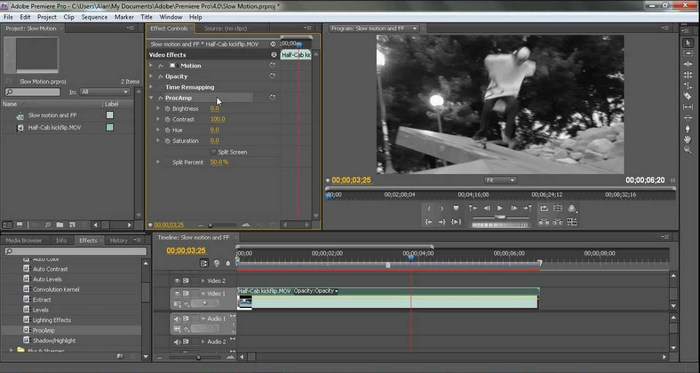
Task: Click Go to In point button
Action: pos(429,221)
